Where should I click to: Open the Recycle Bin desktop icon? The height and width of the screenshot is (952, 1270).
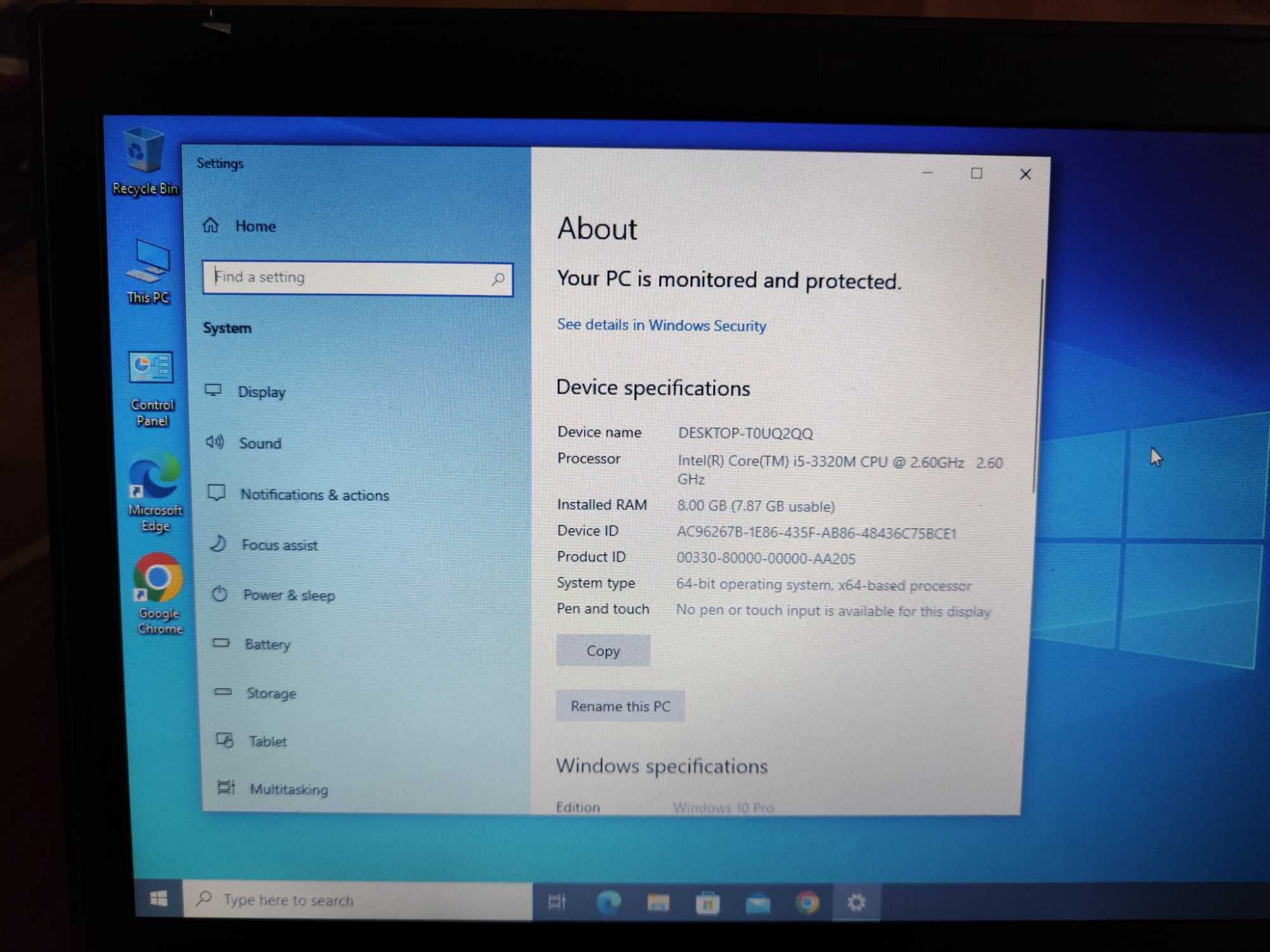pyautogui.click(x=145, y=161)
